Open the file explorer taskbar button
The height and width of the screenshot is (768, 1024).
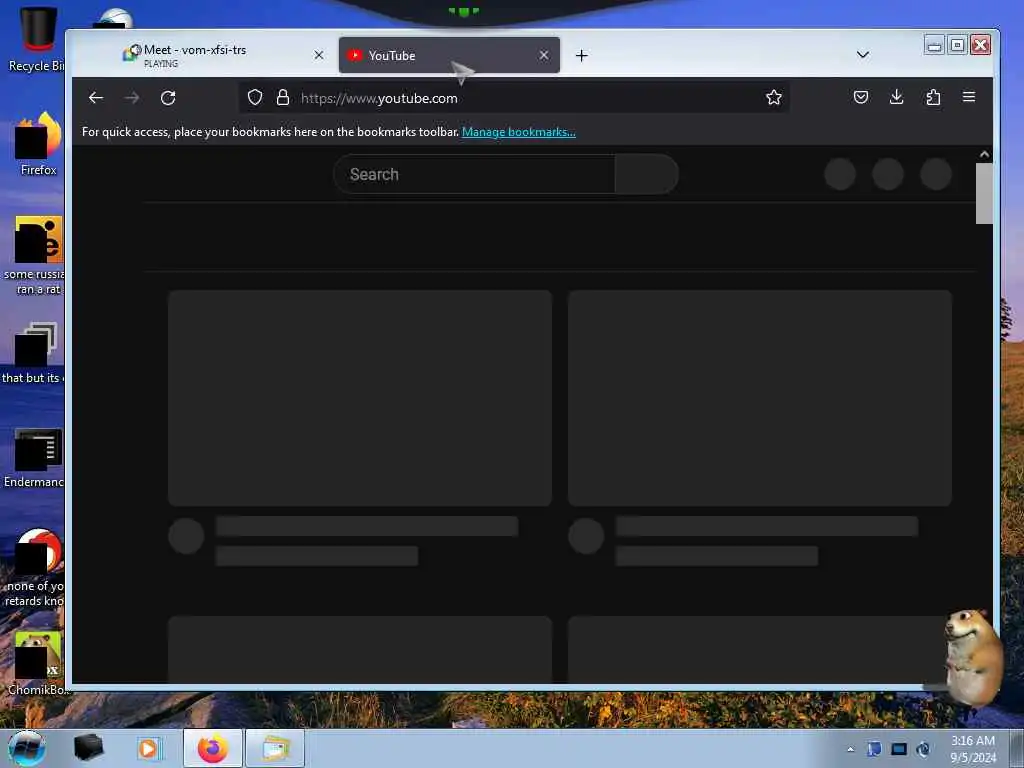(275, 748)
